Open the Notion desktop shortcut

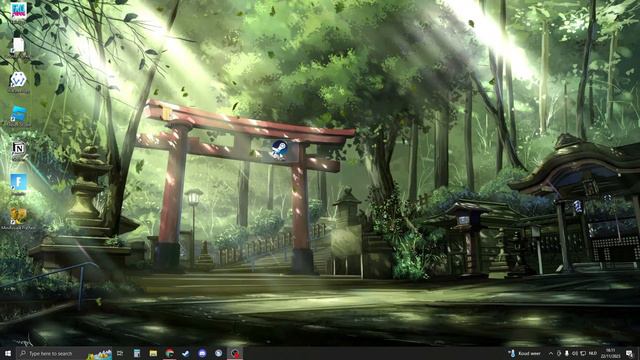click(18, 148)
